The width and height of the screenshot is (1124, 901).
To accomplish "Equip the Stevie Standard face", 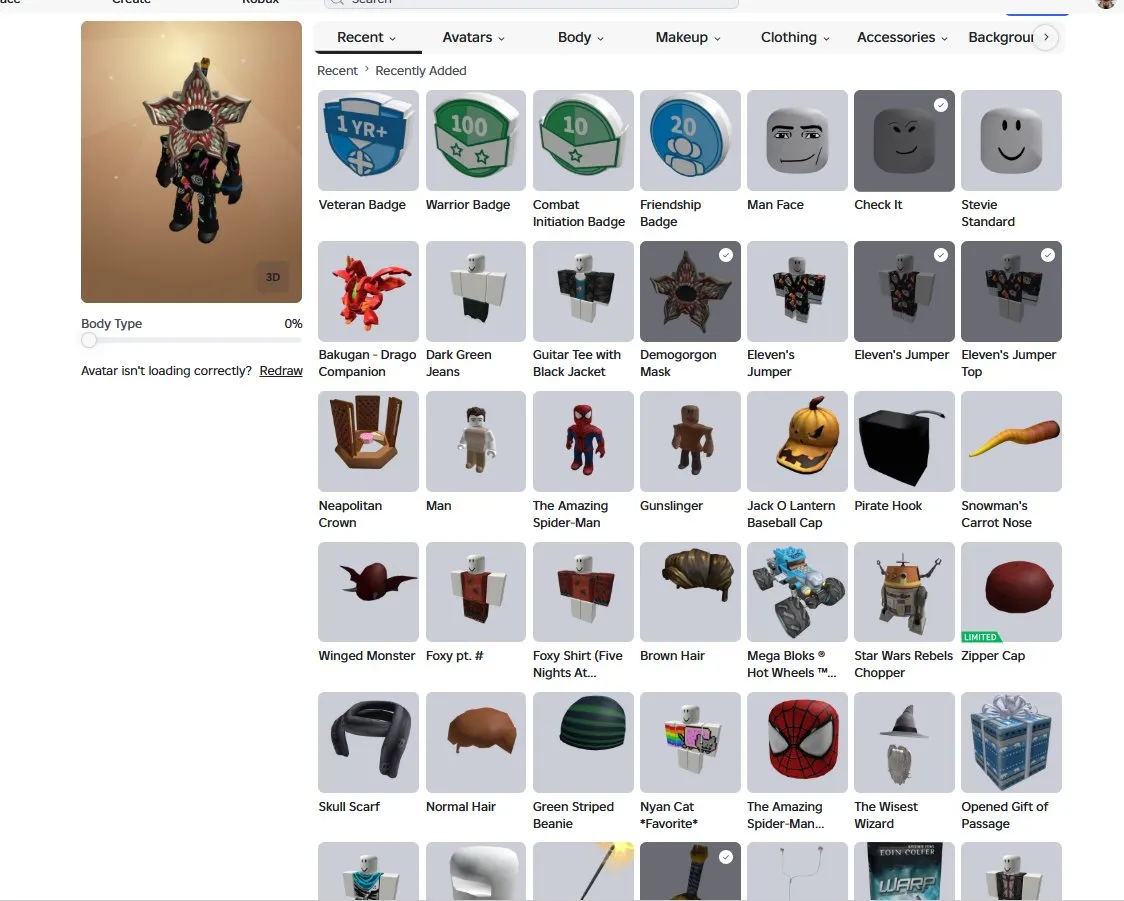I will [x=1011, y=140].
